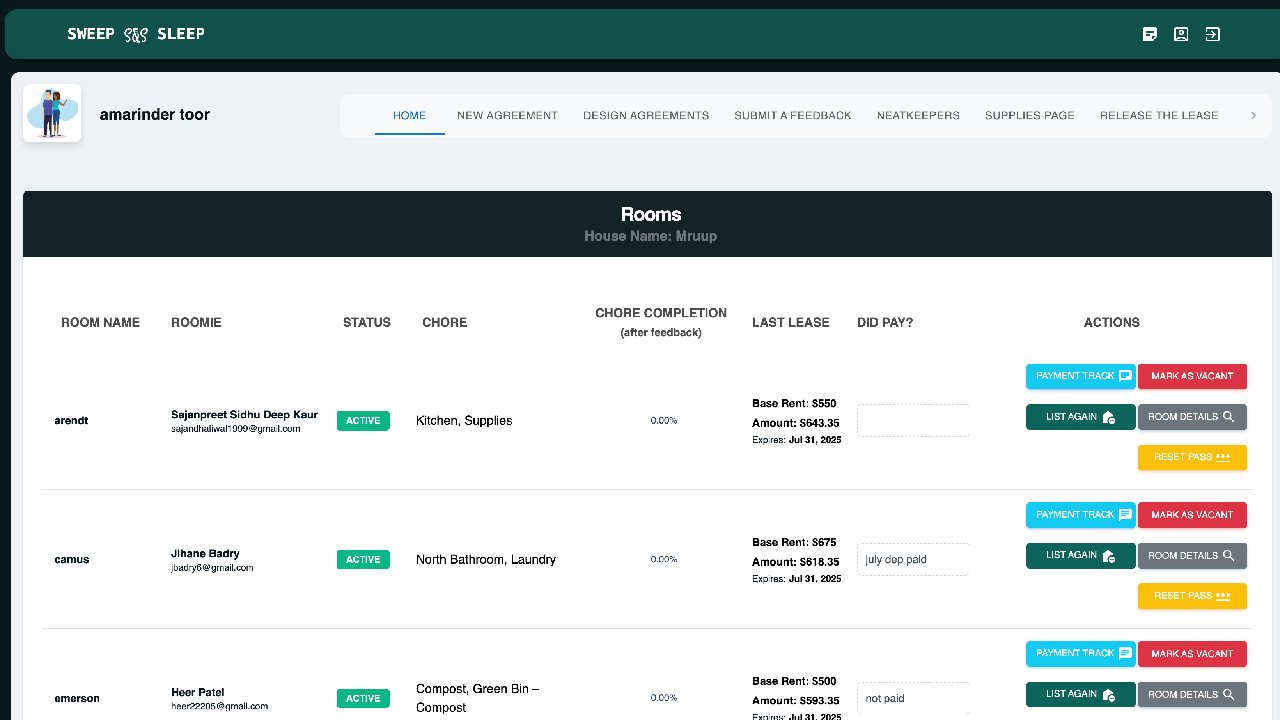Reset pass for arendt room

[x=1192, y=457]
